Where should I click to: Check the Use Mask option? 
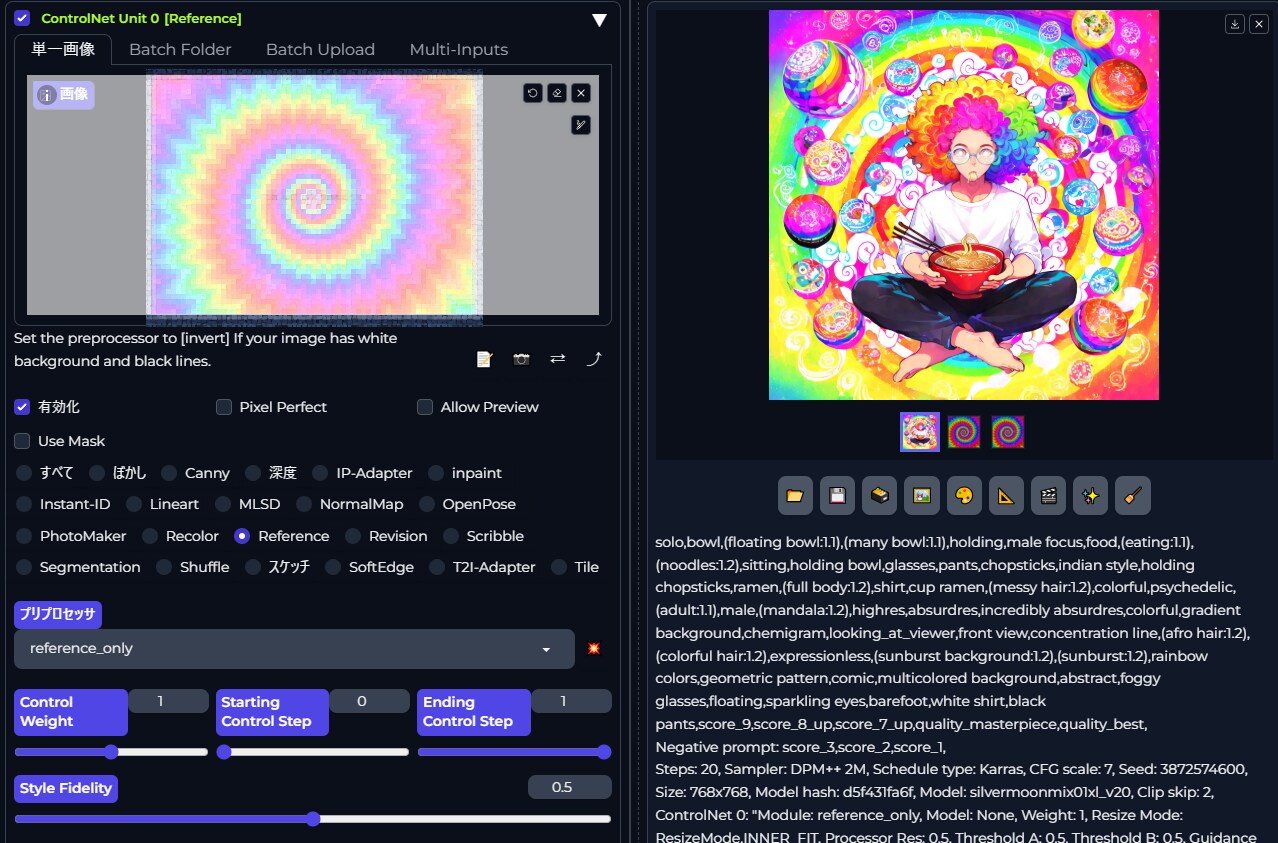22,441
